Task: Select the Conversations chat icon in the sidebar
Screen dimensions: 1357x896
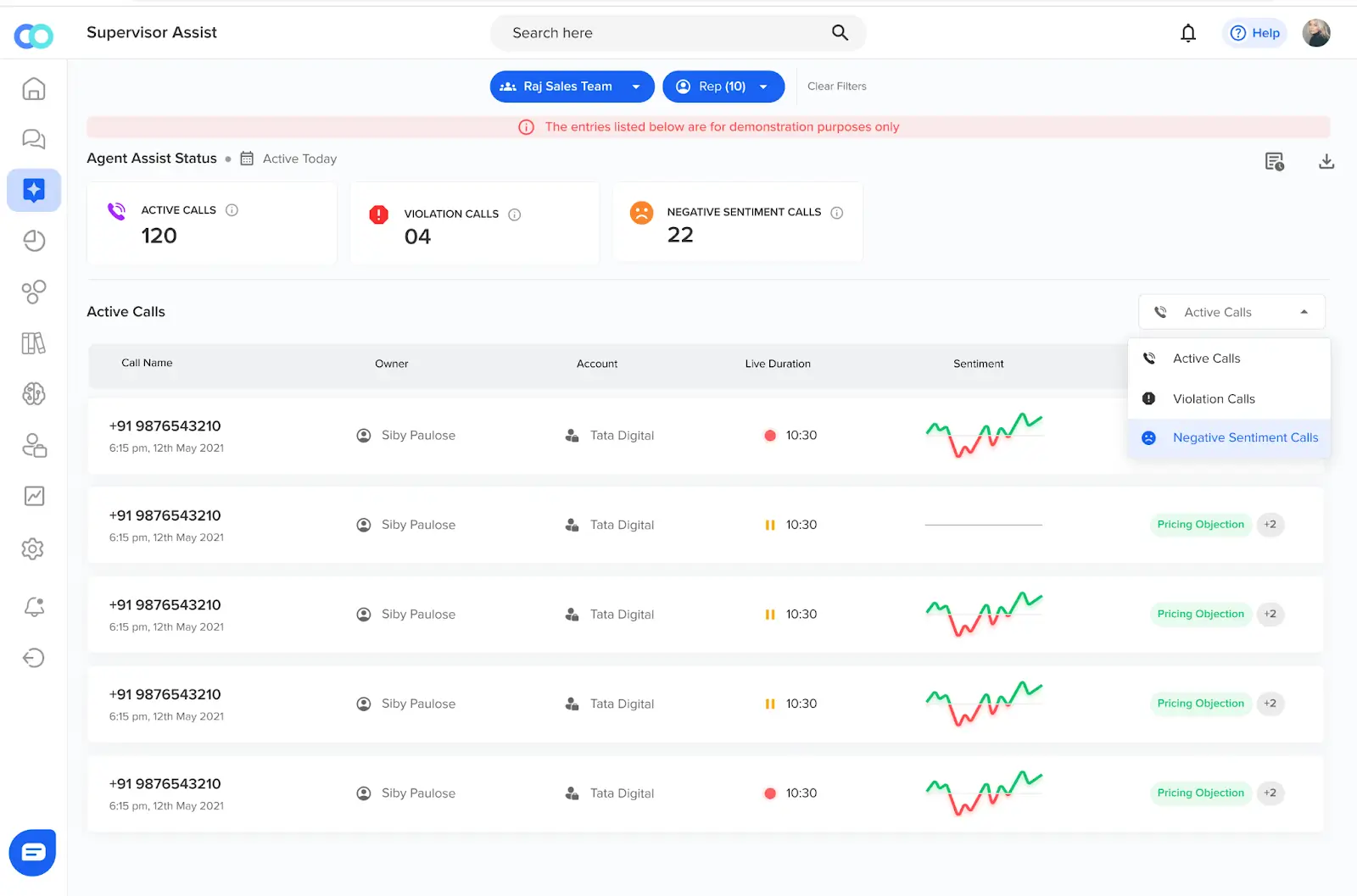Action: pos(34,139)
